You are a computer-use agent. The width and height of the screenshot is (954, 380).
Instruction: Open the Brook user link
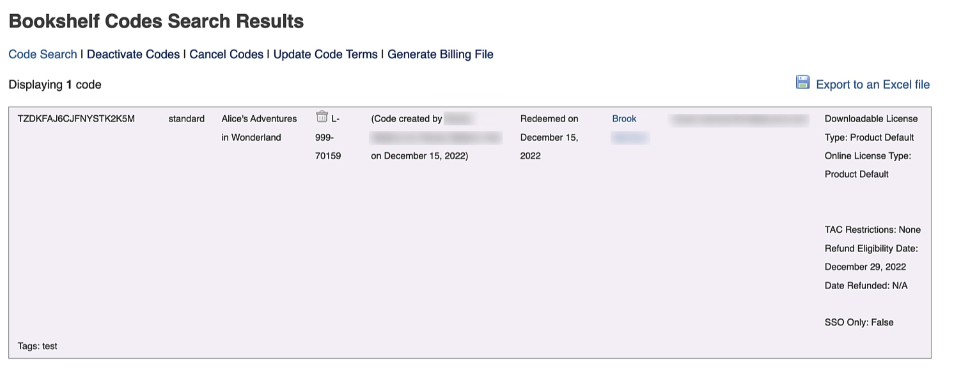tap(624, 119)
